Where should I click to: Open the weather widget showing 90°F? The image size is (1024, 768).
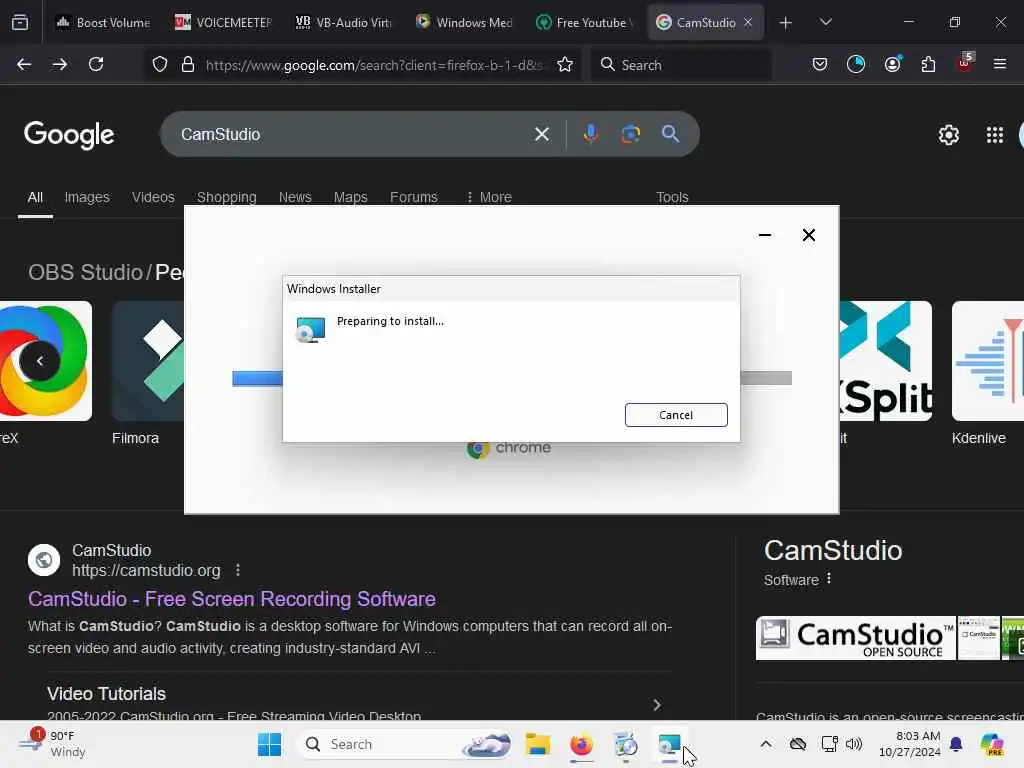pyautogui.click(x=52, y=744)
